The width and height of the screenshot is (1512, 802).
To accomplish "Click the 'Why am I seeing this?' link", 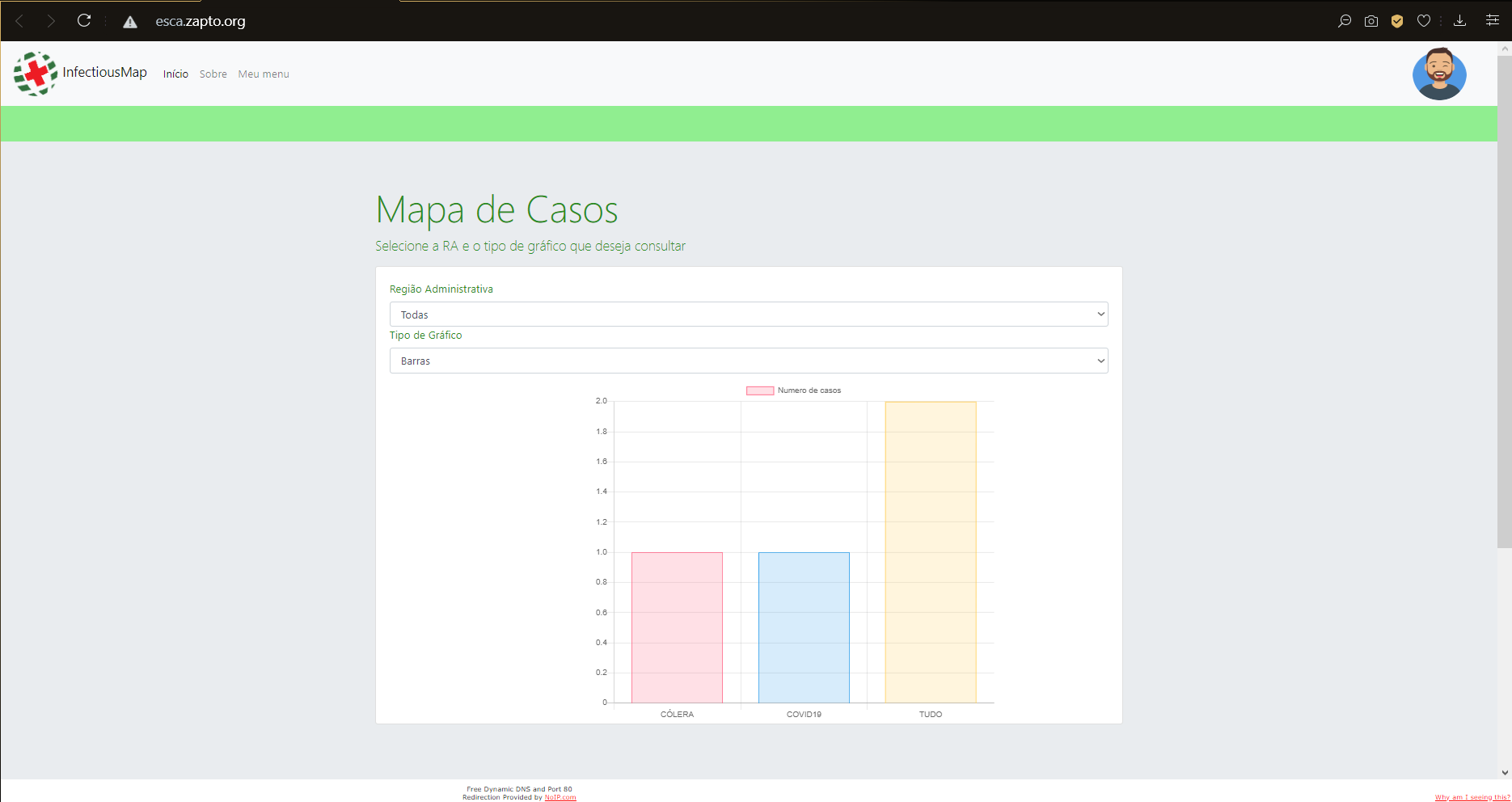I will coord(1472,797).
